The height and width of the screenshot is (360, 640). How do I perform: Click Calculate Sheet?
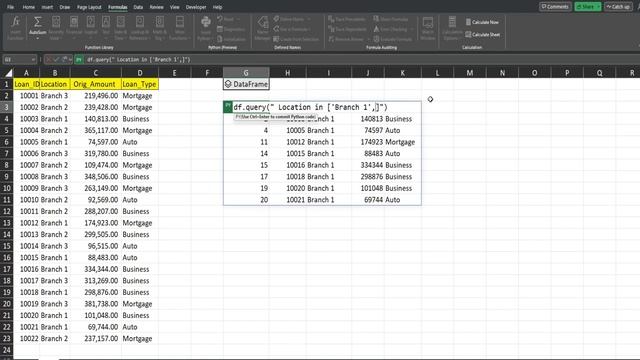point(483,35)
